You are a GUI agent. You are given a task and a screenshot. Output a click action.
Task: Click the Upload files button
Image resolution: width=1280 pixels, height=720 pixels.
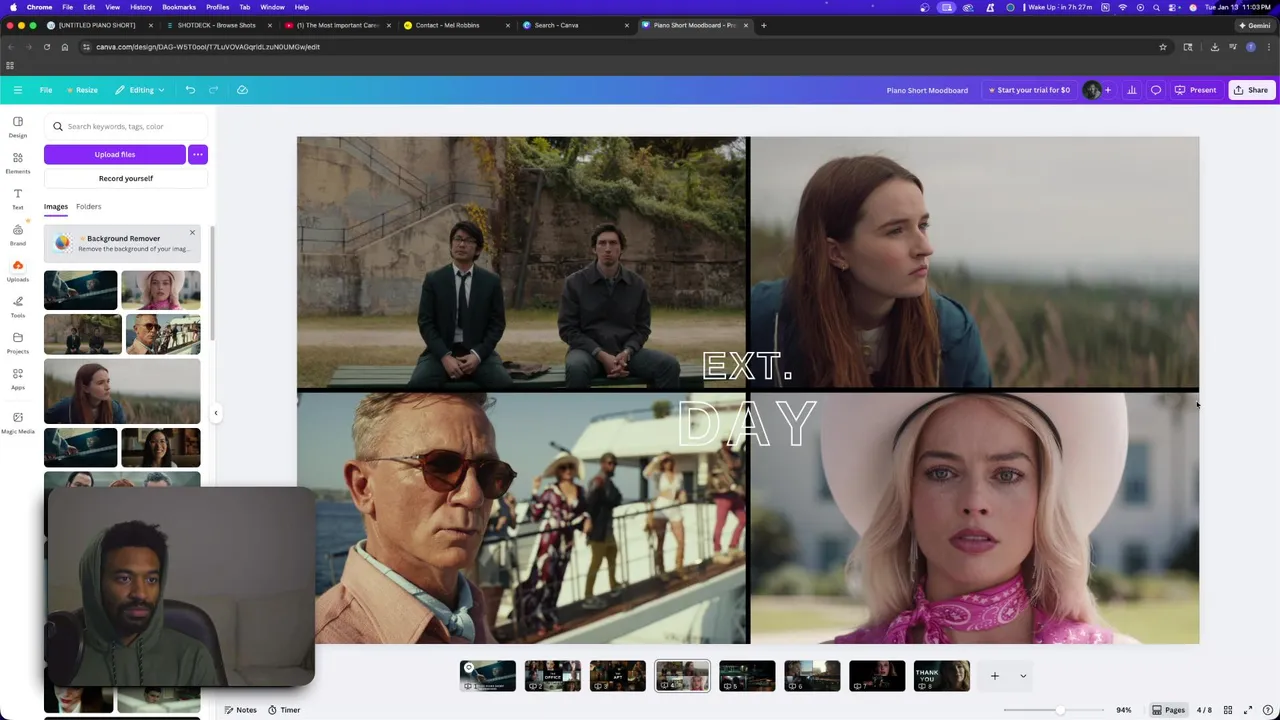click(115, 154)
